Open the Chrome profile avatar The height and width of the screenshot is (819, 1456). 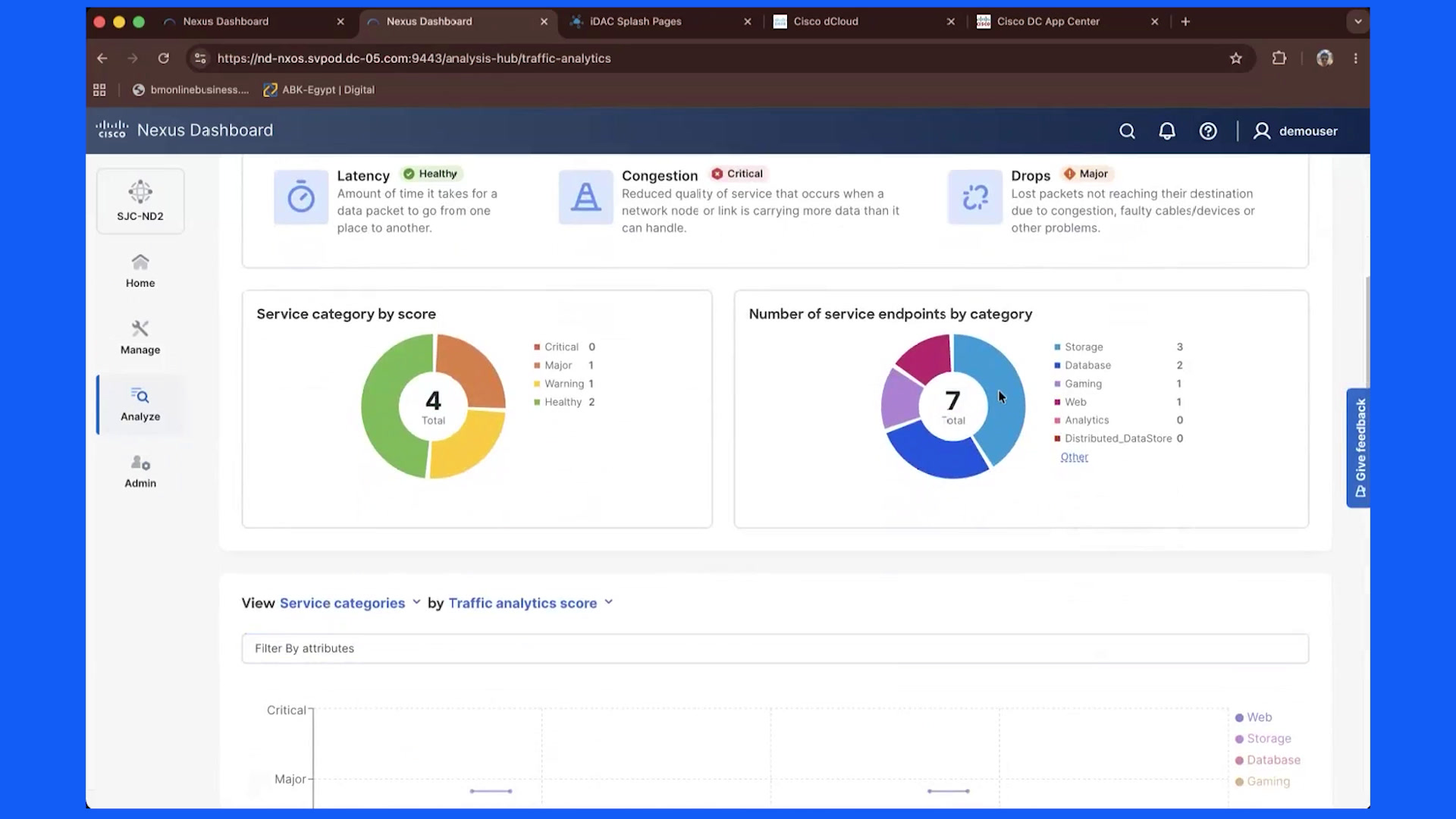tap(1325, 58)
